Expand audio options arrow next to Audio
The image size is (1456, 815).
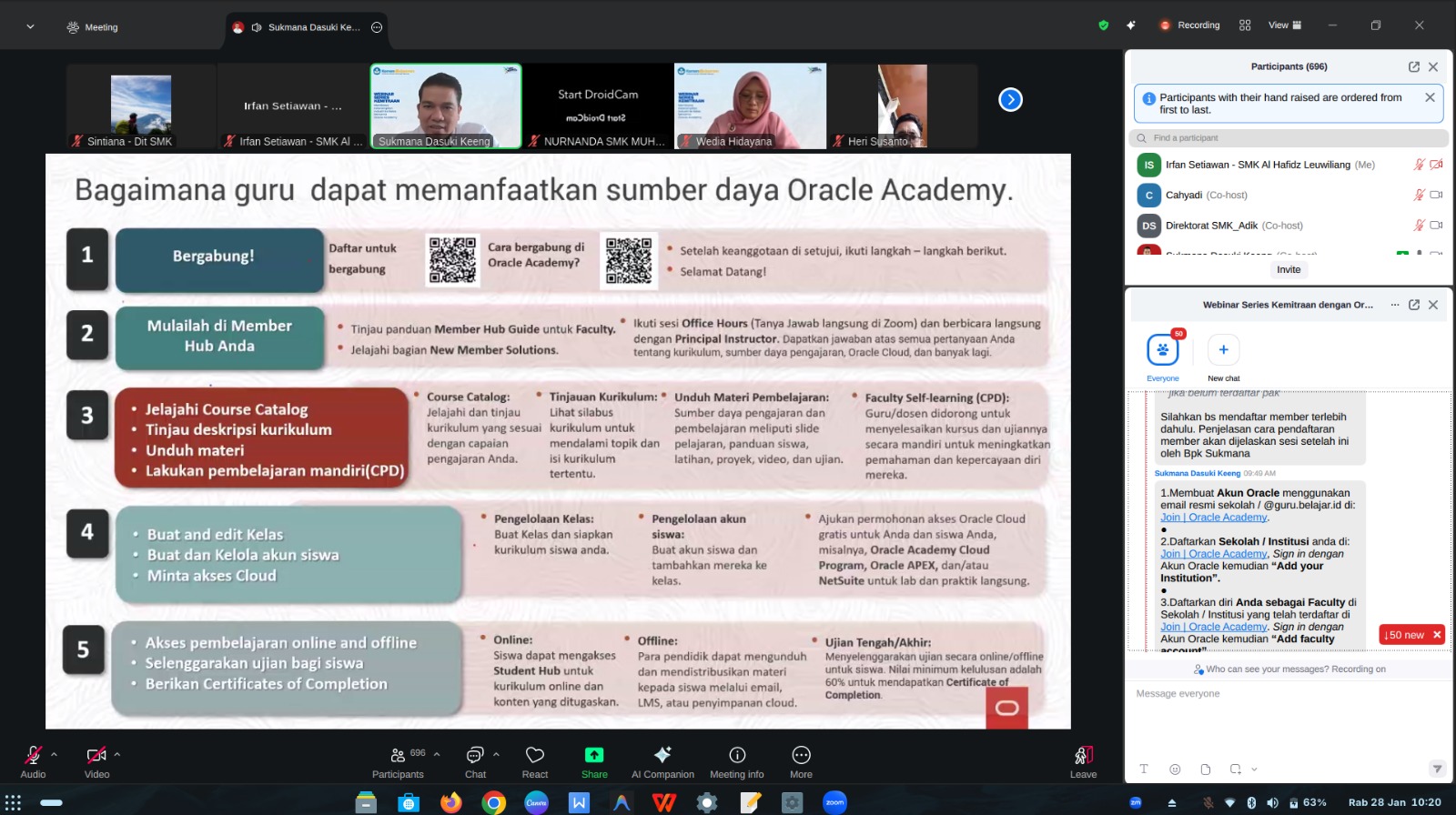(55, 754)
